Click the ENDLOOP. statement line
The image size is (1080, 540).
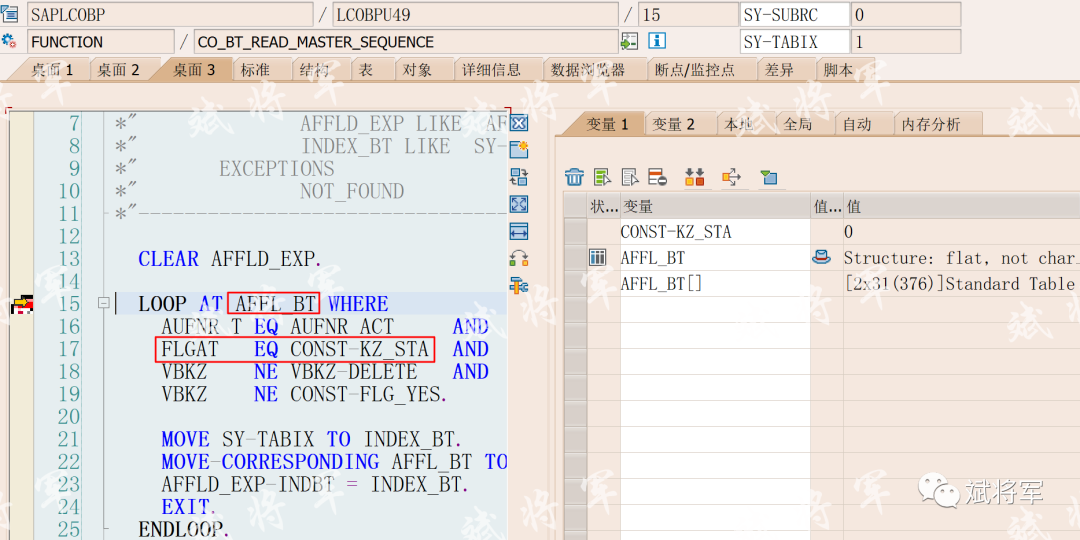tap(184, 529)
